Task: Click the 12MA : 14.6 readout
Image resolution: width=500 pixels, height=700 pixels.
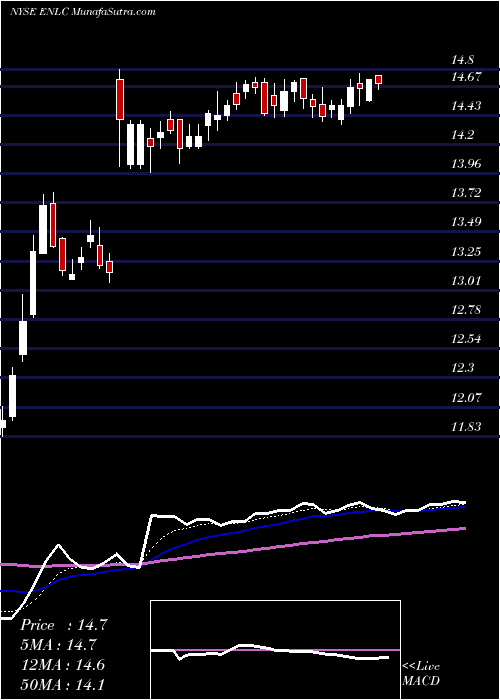Action: tap(62, 665)
